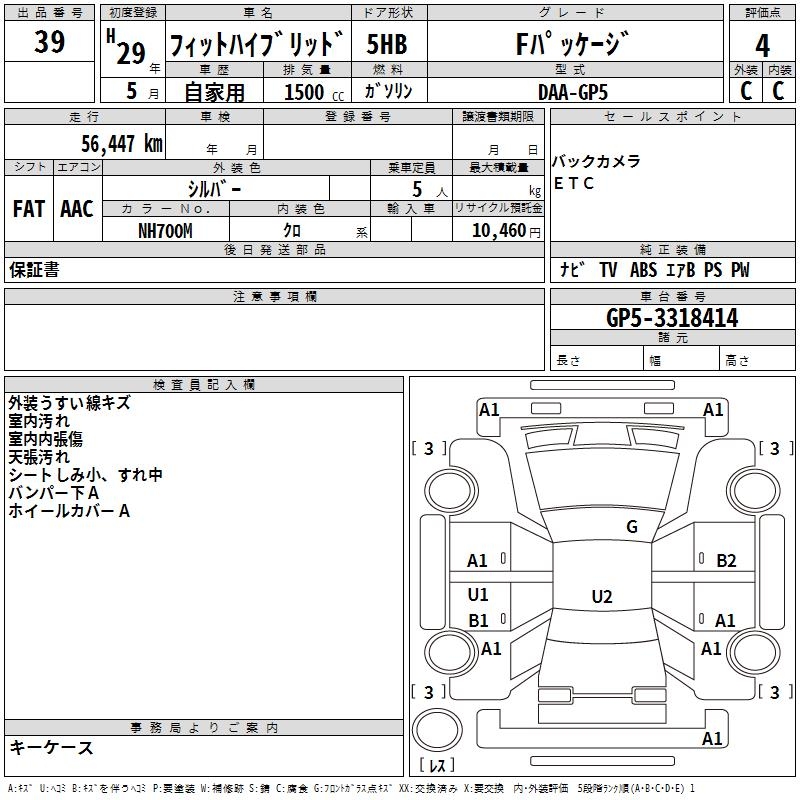Select the セールスポイント header

click(672, 116)
